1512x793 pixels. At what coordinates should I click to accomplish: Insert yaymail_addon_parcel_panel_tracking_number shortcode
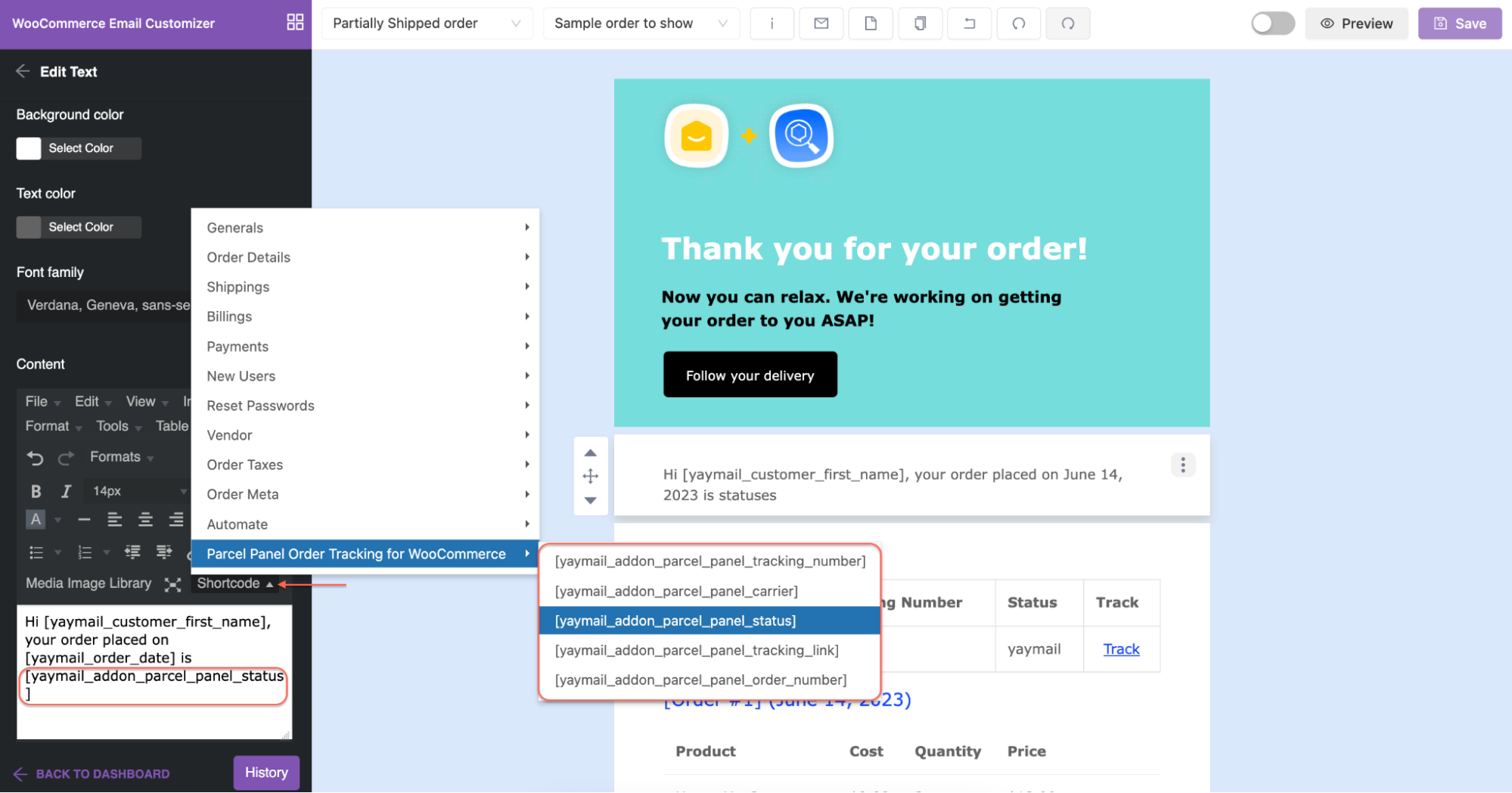(x=710, y=561)
